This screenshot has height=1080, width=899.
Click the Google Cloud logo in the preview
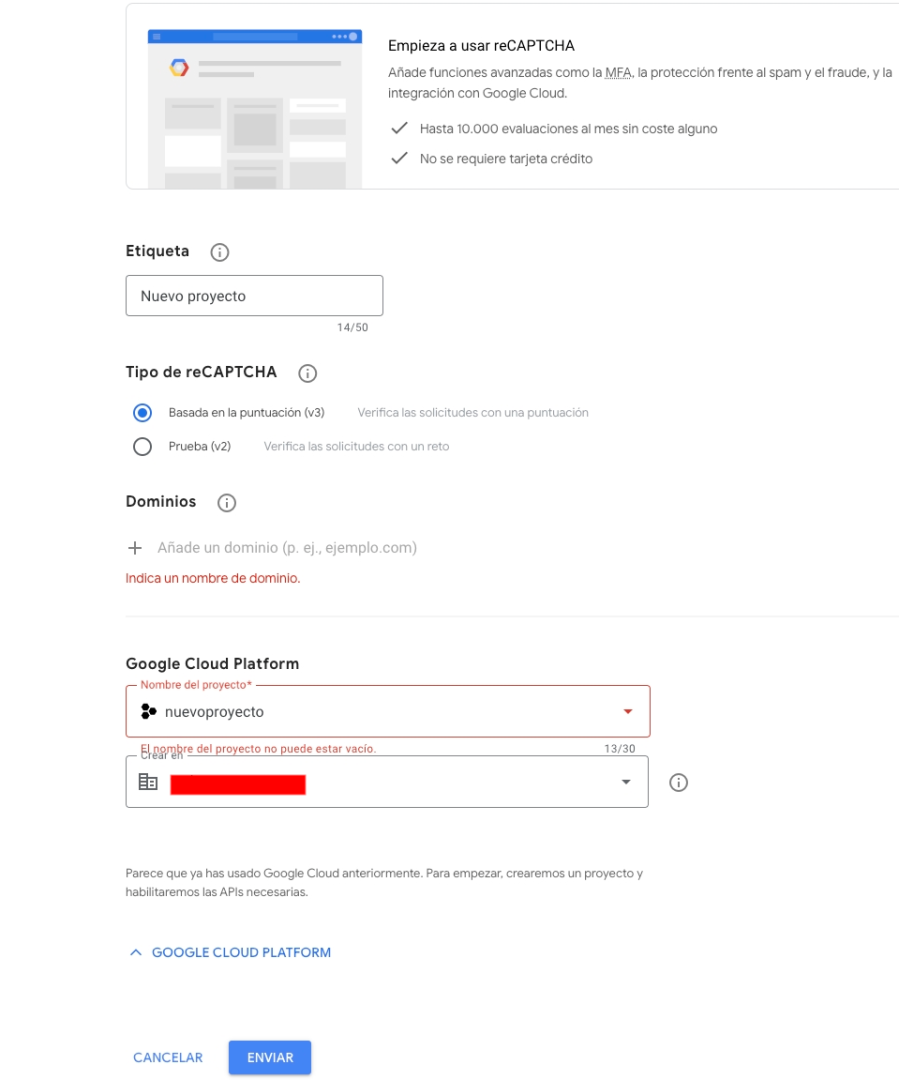tap(179, 68)
